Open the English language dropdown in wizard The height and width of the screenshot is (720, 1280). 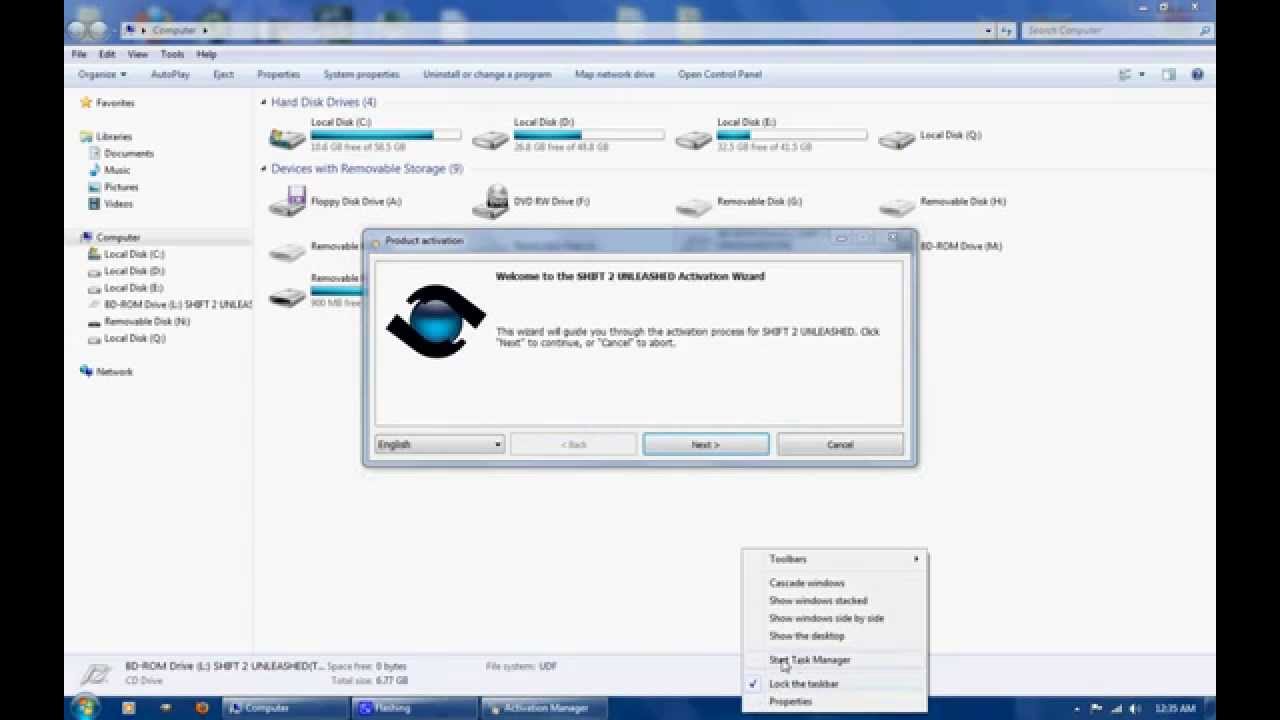440,445
